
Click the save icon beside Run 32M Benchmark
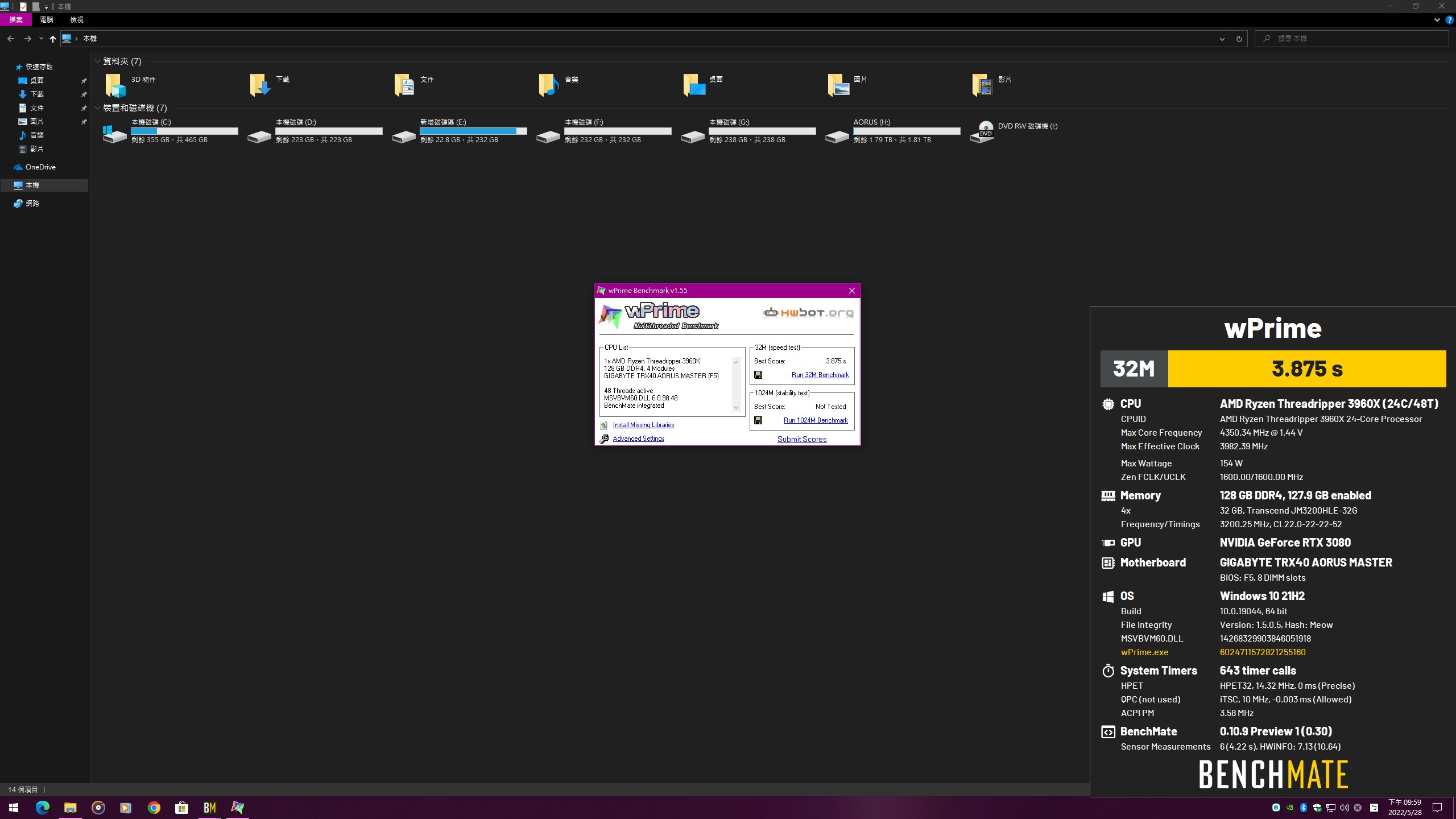(758, 375)
